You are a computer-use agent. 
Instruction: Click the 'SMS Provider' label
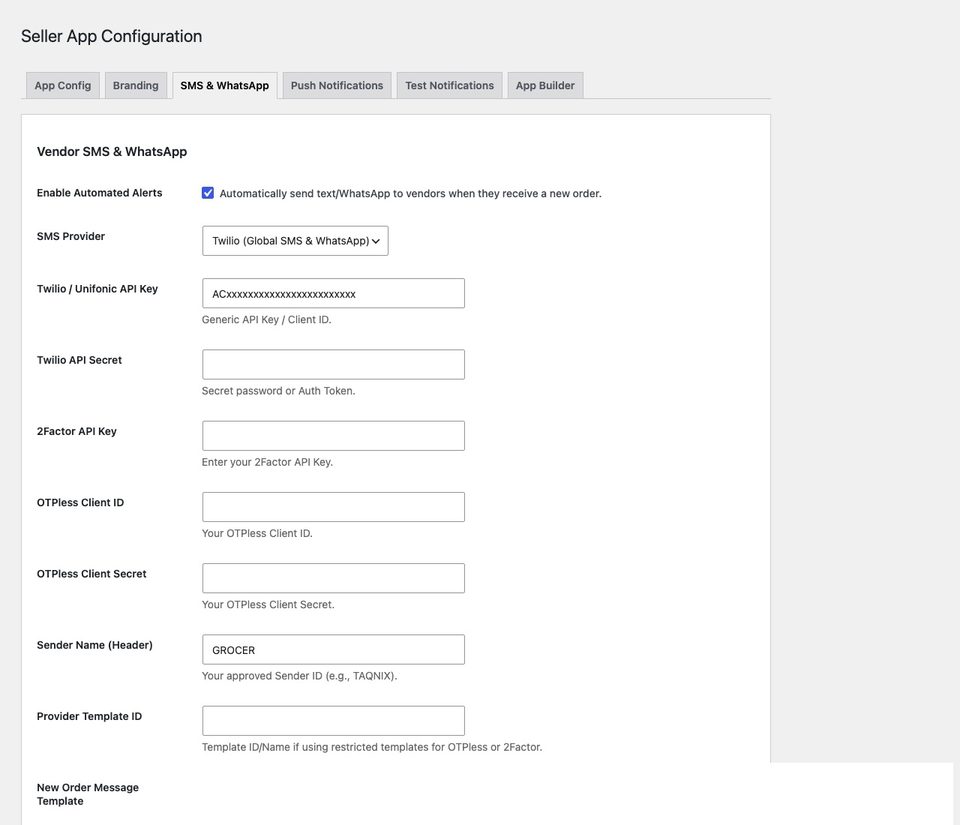point(70,236)
